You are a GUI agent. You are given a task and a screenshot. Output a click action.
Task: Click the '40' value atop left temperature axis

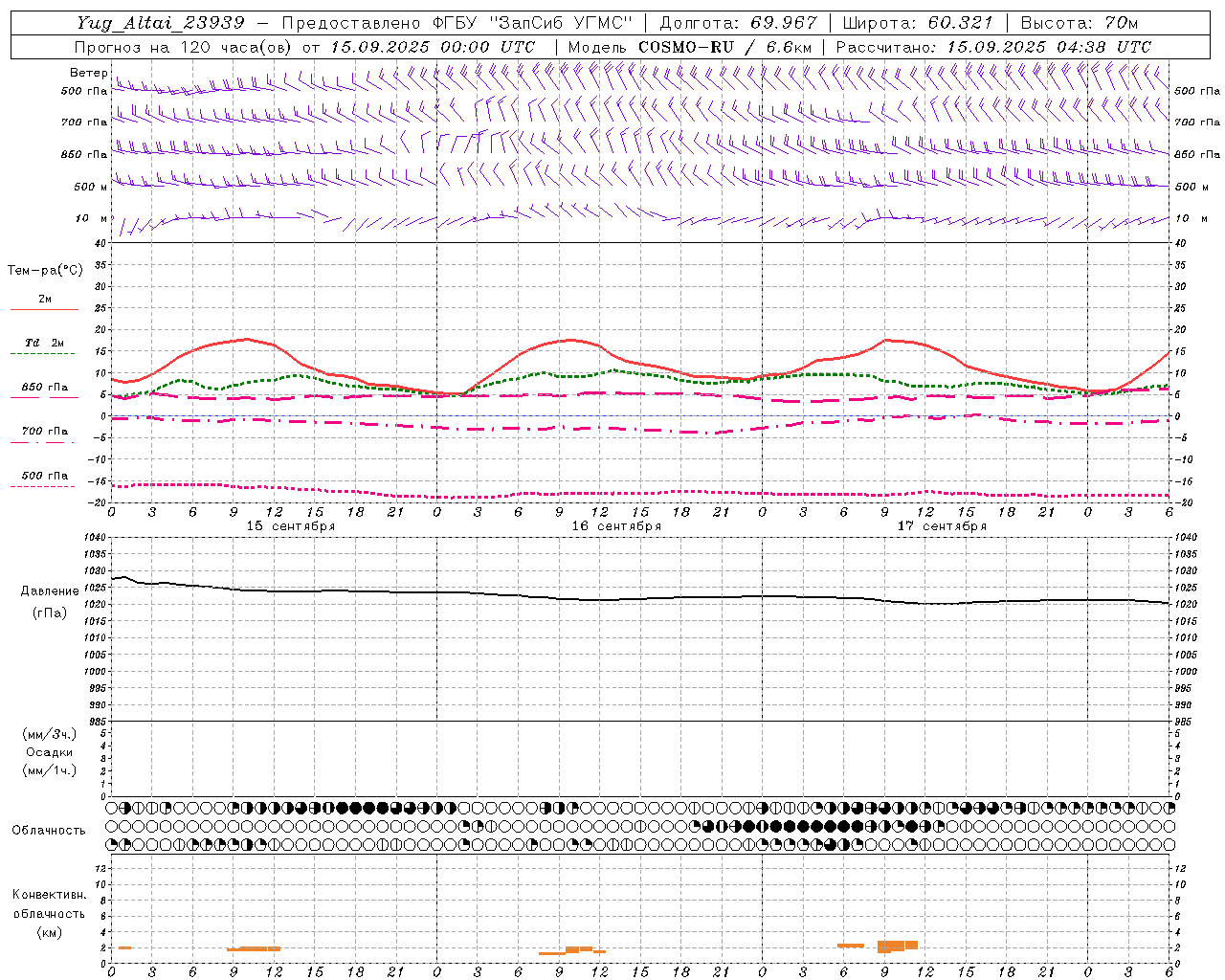100,243
